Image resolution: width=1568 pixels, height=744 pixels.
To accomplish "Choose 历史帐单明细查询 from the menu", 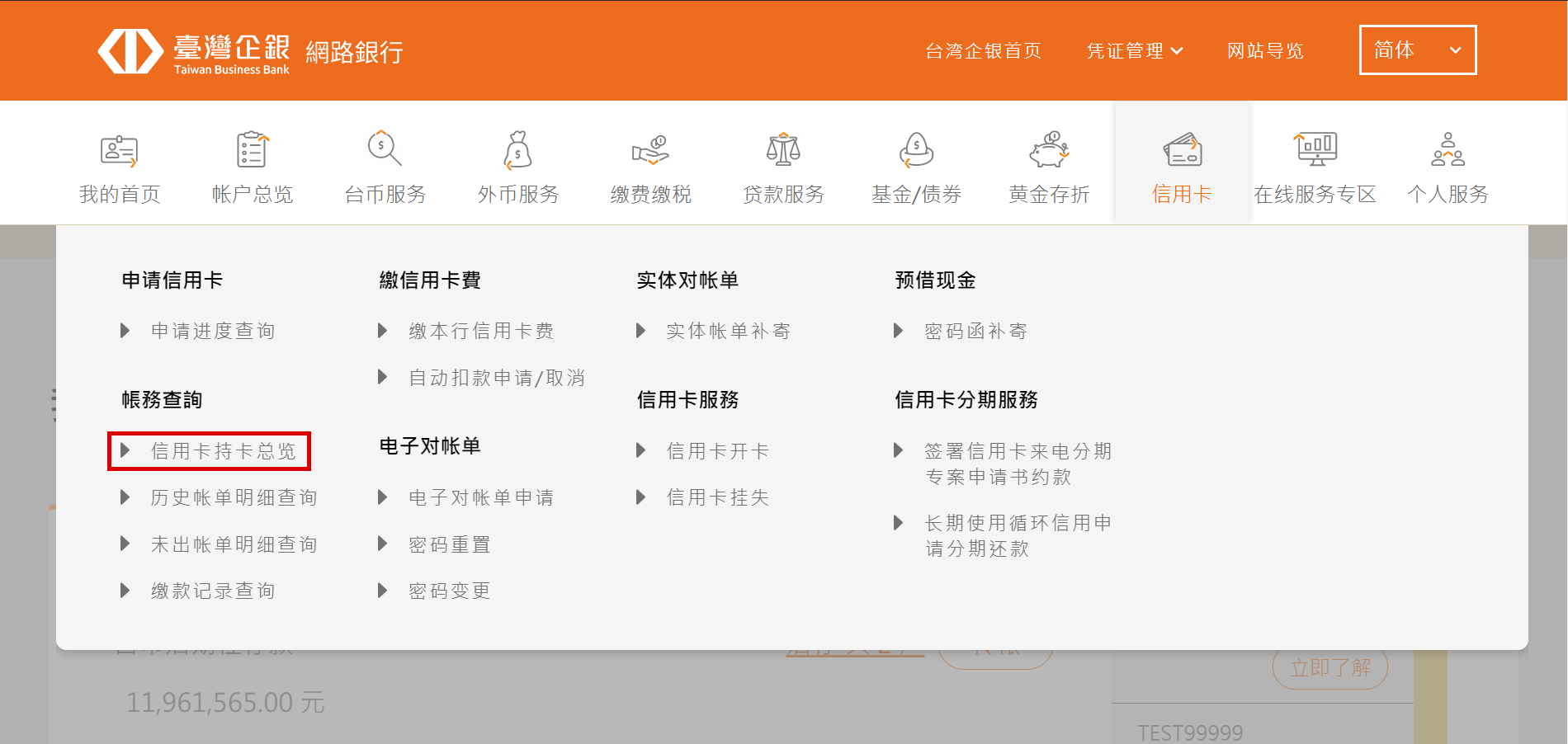I will click(x=234, y=497).
